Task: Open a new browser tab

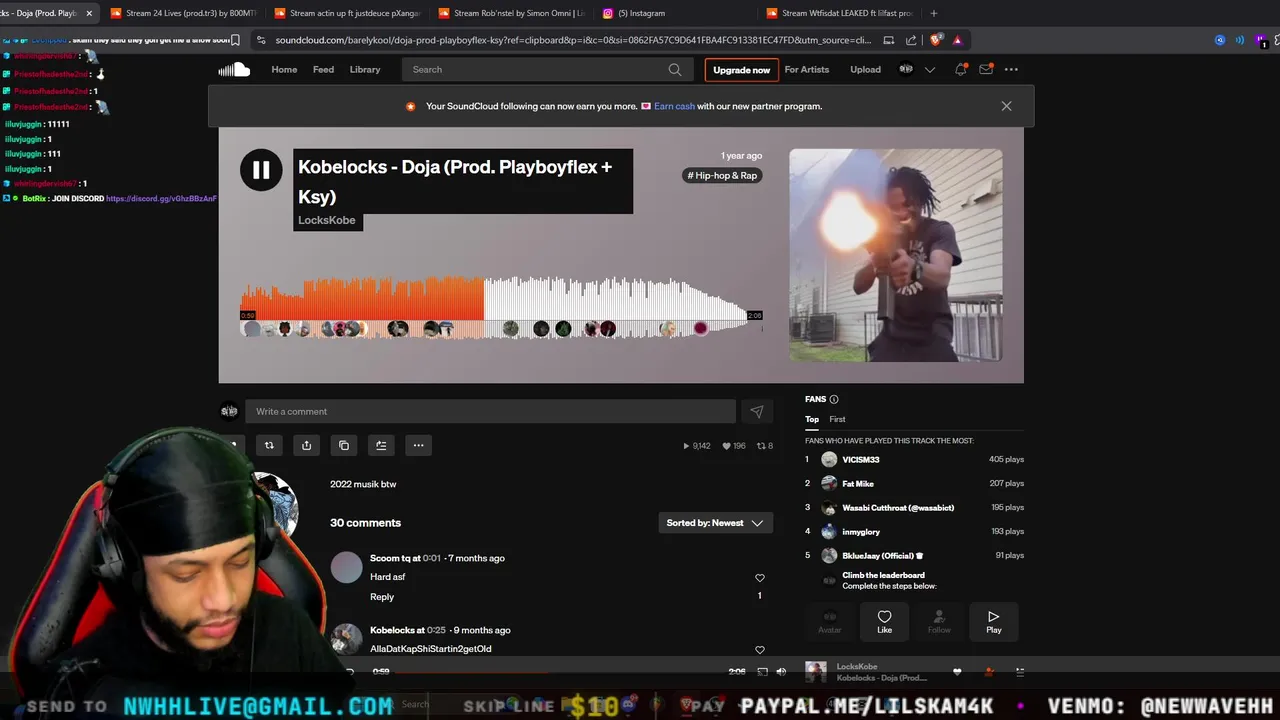Action: tap(934, 13)
